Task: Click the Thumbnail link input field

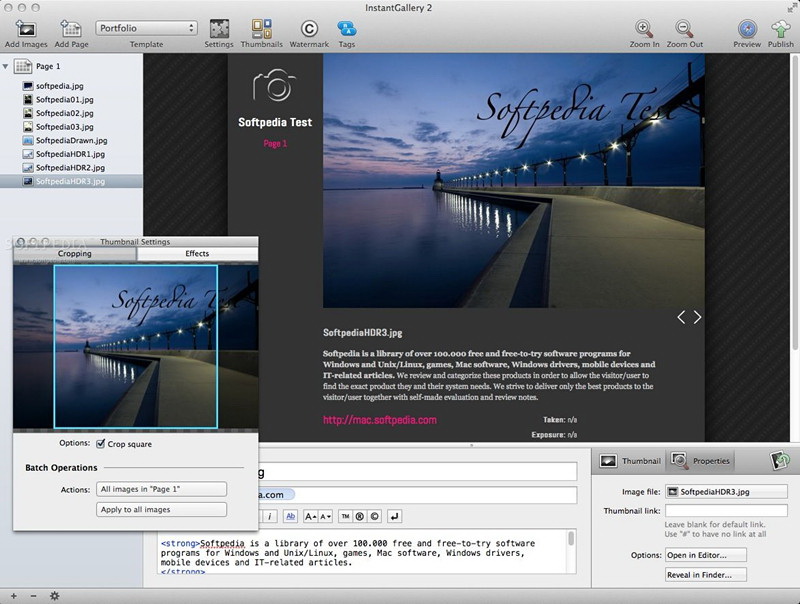Action: tap(726, 511)
